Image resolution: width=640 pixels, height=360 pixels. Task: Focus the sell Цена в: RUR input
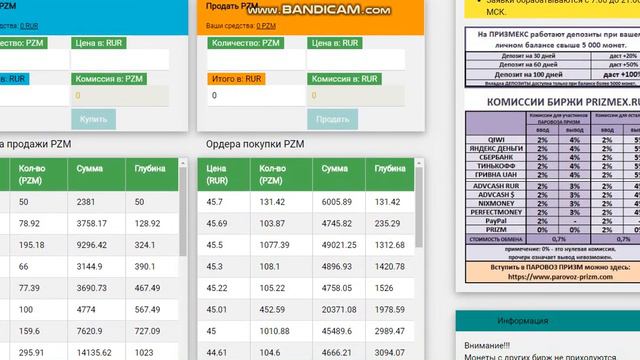pyautogui.click(x=356, y=60)
